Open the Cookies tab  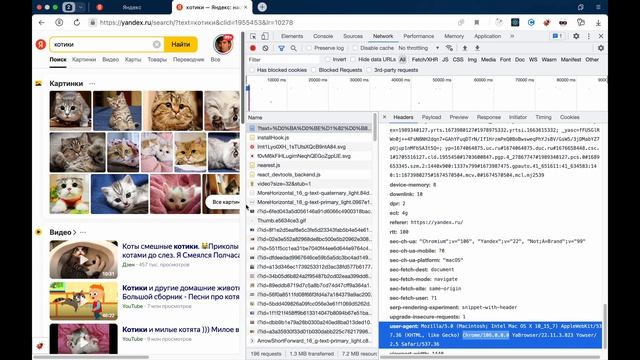pyautogui.click(x=569, y=117)
